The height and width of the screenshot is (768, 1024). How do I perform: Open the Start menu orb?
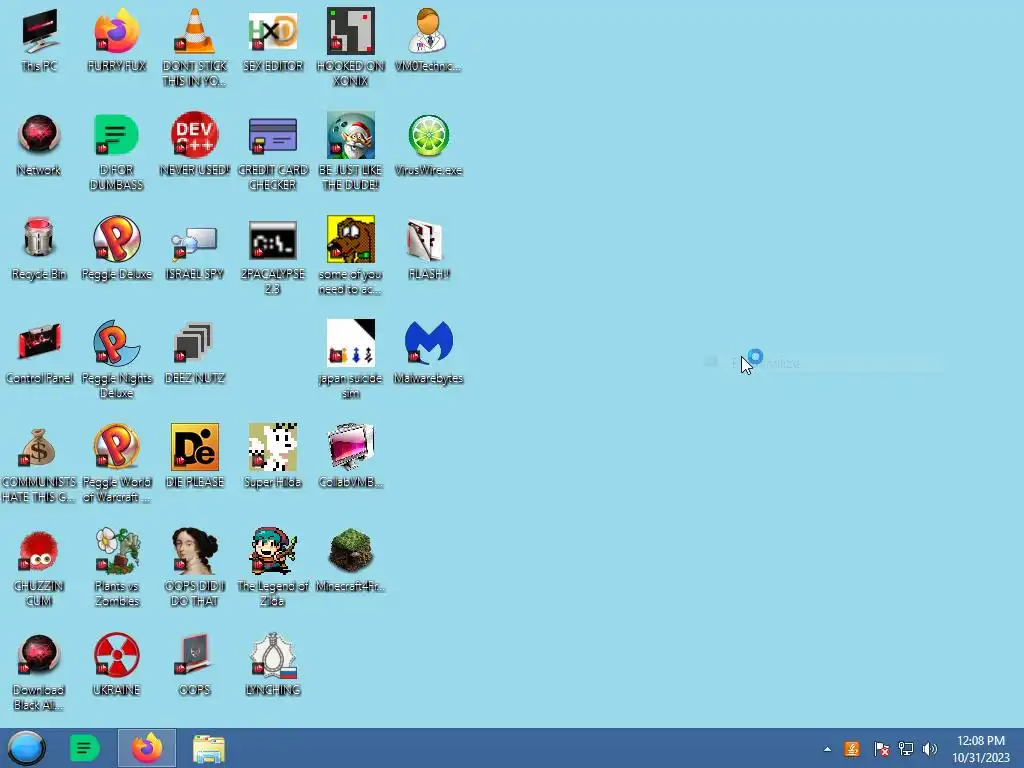pos(26,748)
